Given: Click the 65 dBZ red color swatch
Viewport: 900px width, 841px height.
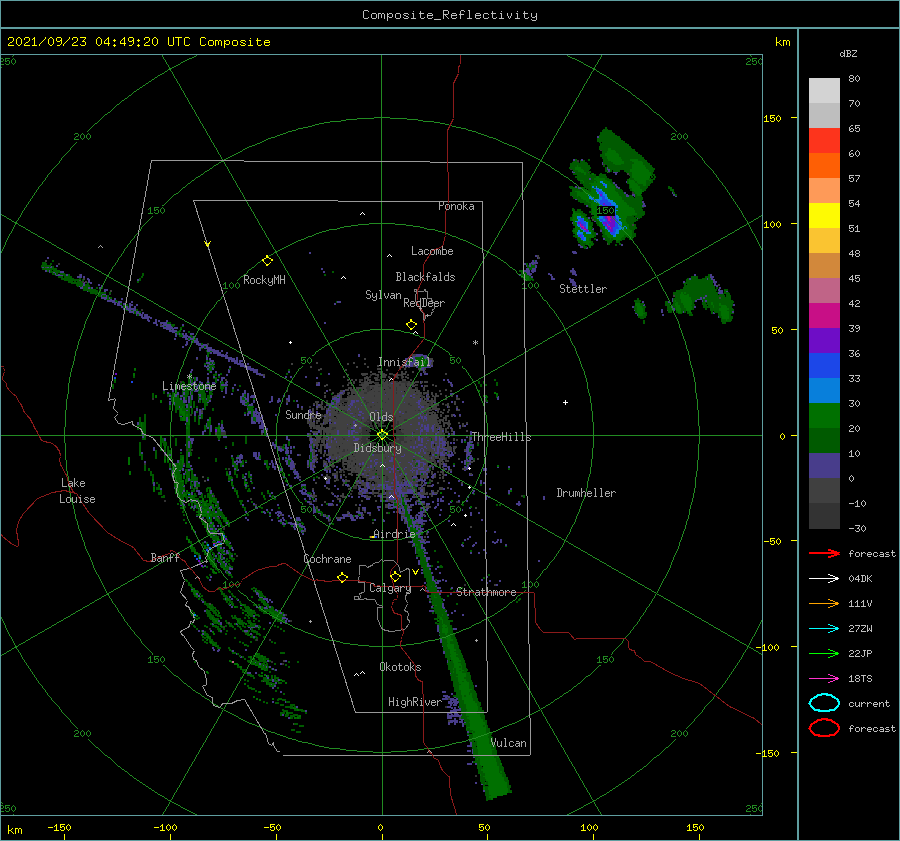Looking at the screenshot, I should 824,140.
